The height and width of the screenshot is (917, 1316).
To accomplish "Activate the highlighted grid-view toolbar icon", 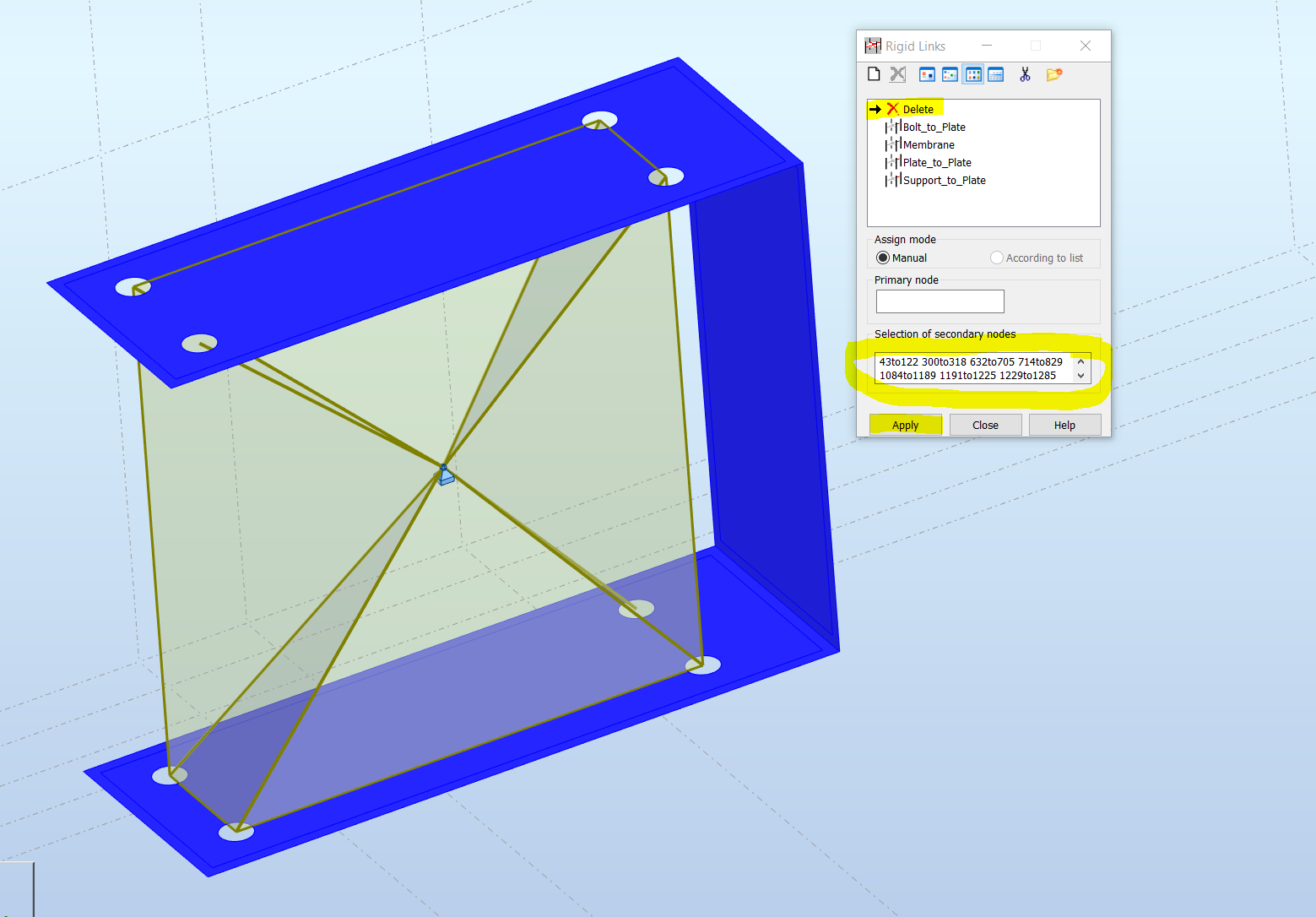I will pos(972,74).
